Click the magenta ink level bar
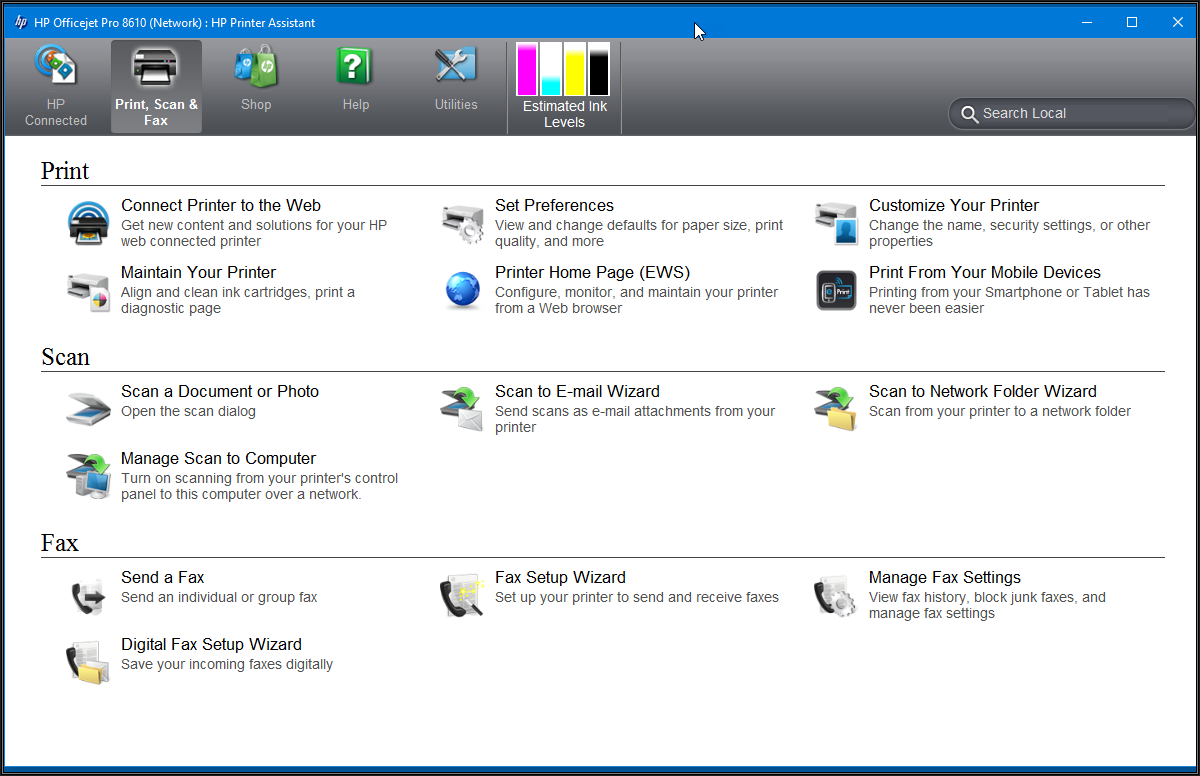 [527, 69]
